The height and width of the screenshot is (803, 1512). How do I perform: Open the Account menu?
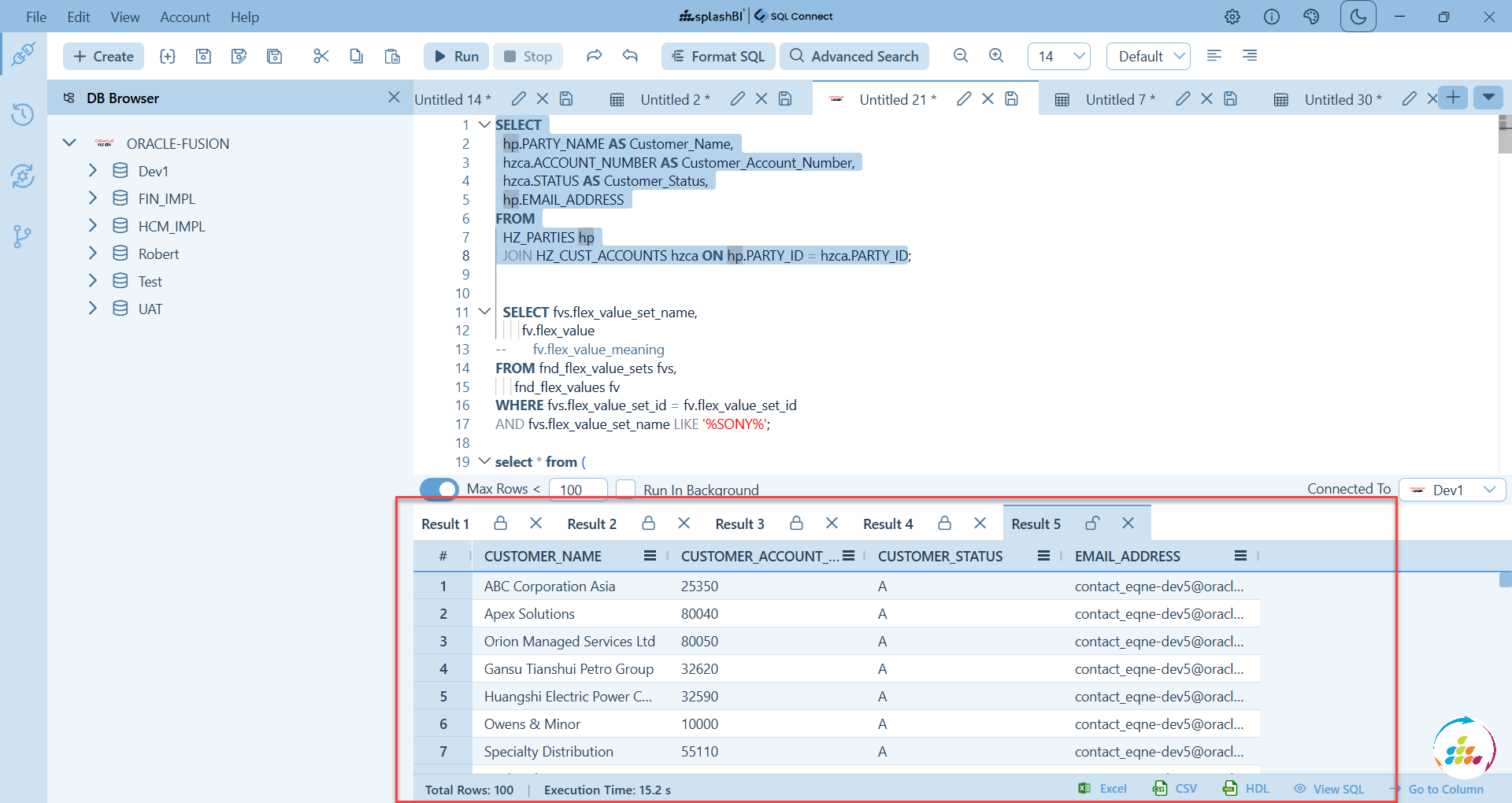(184, 17)
